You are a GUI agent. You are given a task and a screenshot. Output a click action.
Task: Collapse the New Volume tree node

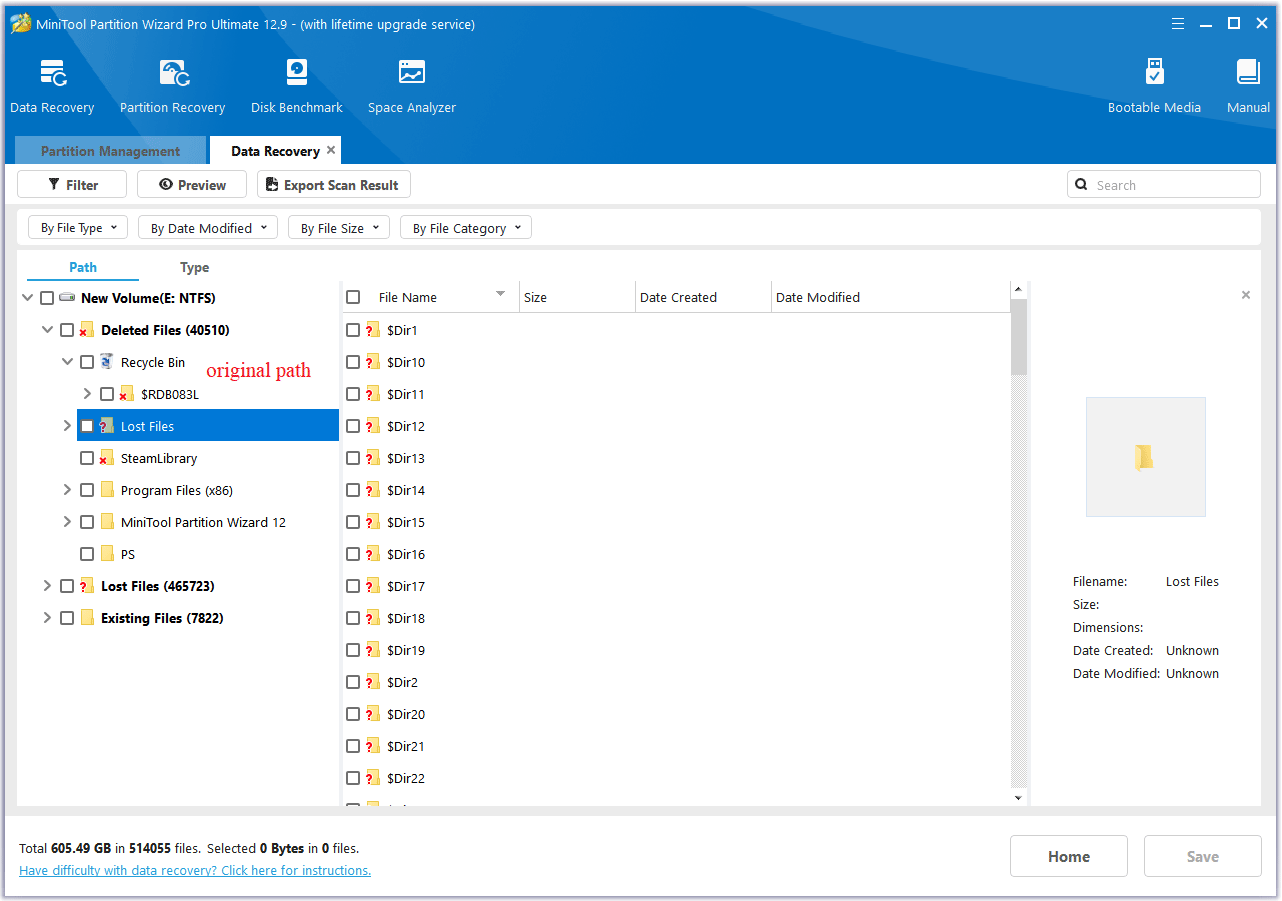click(27, 298)
